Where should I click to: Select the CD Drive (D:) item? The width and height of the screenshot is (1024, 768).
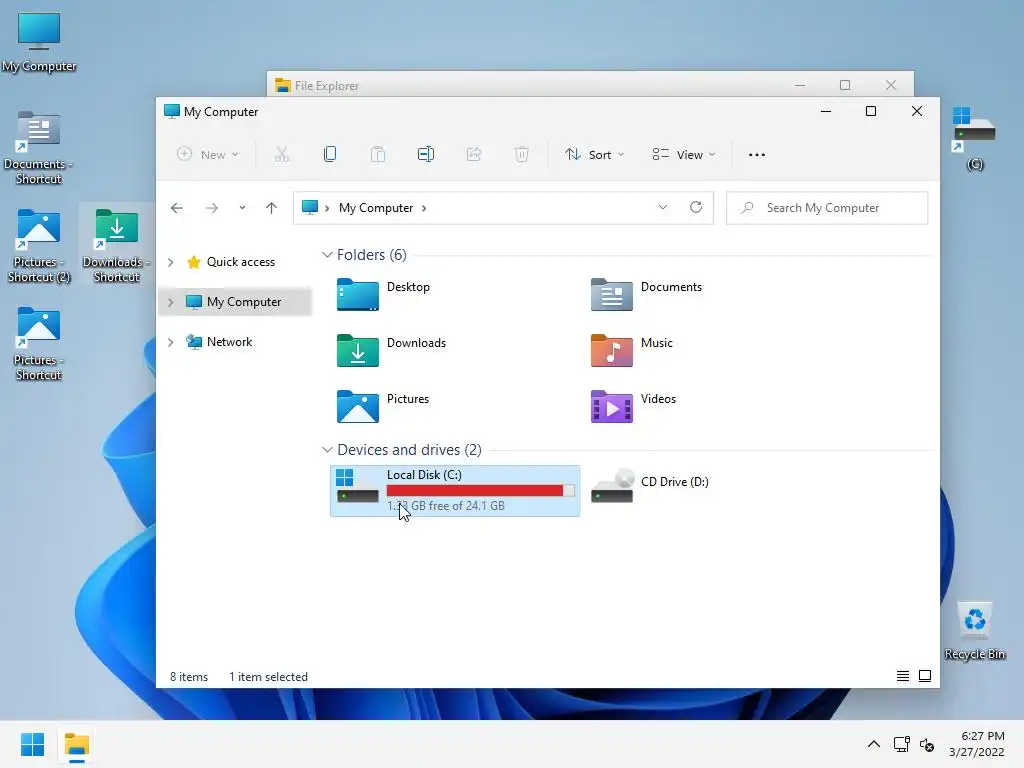(x=650, y=487)
